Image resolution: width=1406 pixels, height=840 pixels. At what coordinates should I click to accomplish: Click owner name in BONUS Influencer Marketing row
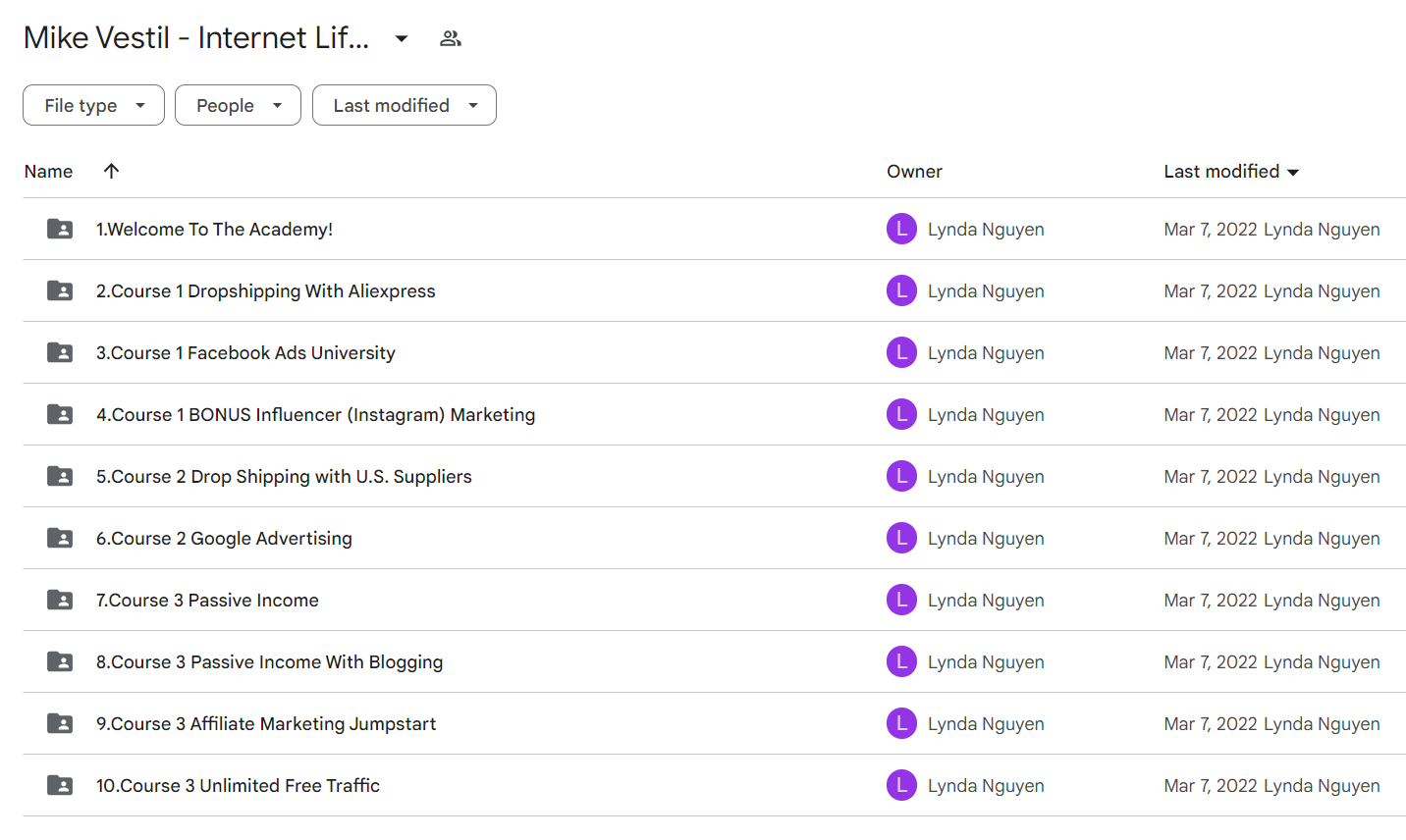(x=986, y=414)
